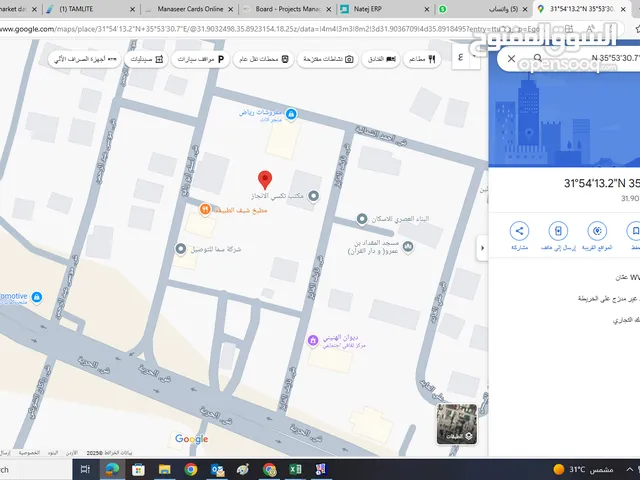The width and height of the screenshot is (640, 480).
Task: Filter map by مطاعم restaurants chip
Action: click(x=422, y=60)
